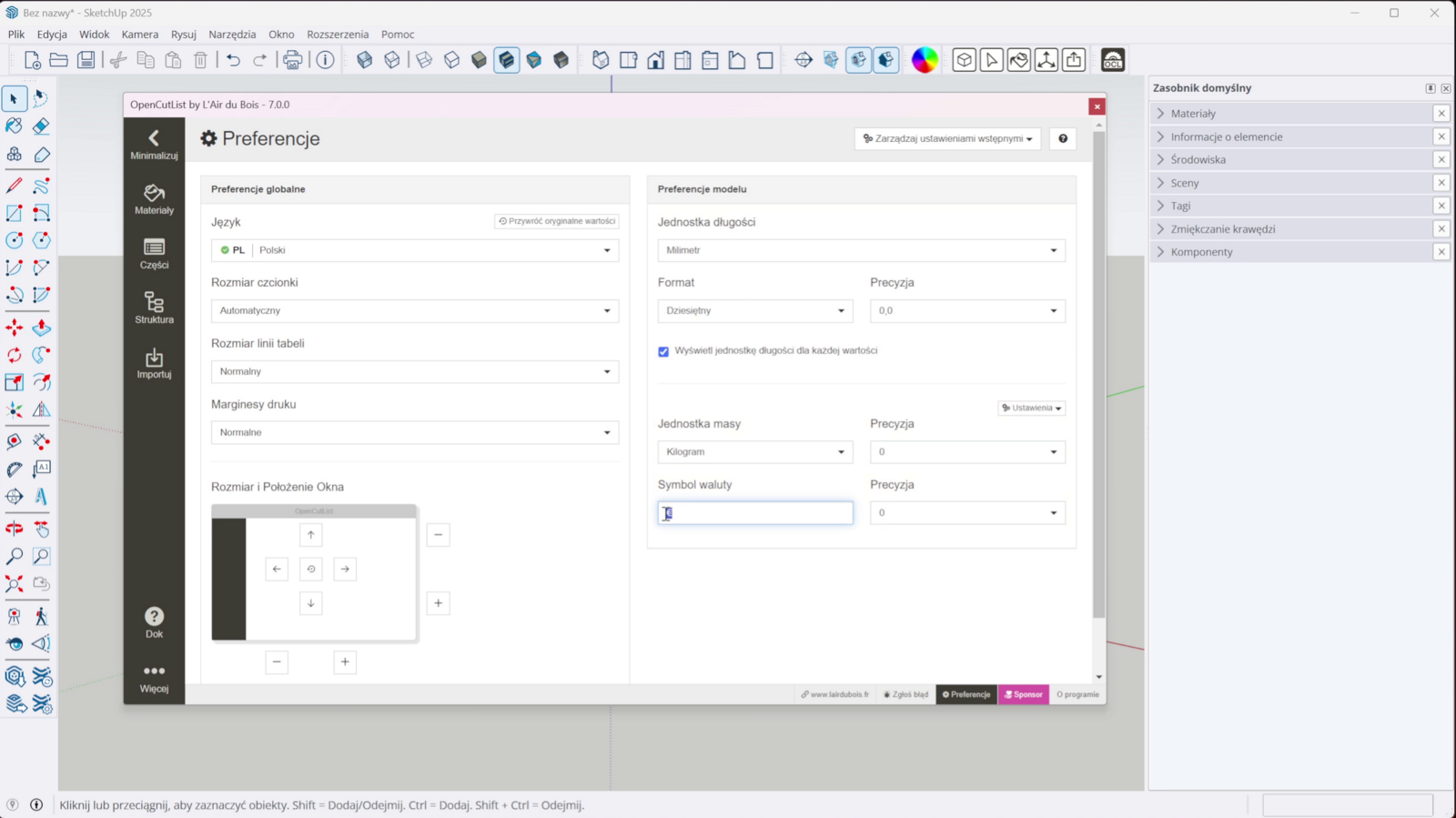
Task: Open the Części parts list icon
Action: point(154,254)
